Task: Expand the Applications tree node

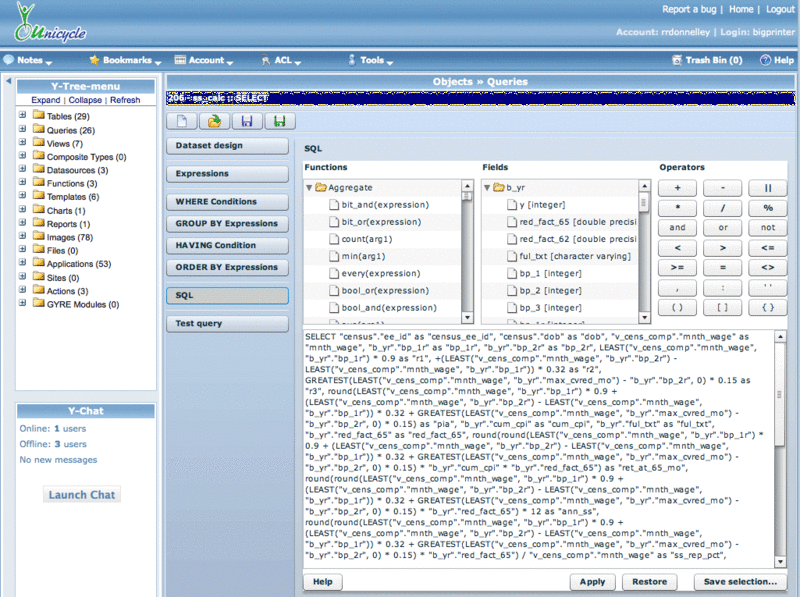Action: [x=23, y=264]
